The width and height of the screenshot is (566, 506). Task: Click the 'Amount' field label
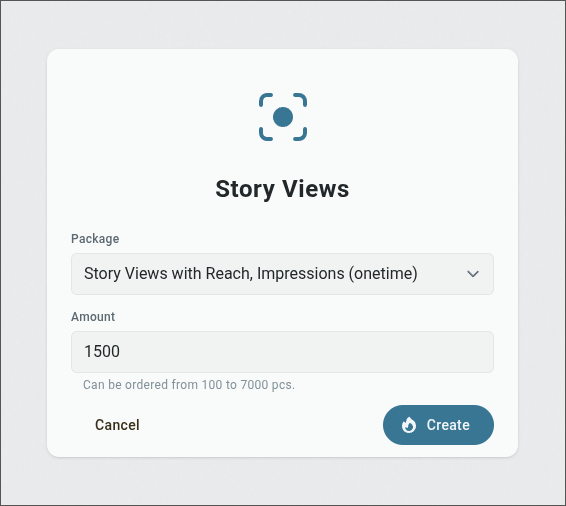[93, 317]
